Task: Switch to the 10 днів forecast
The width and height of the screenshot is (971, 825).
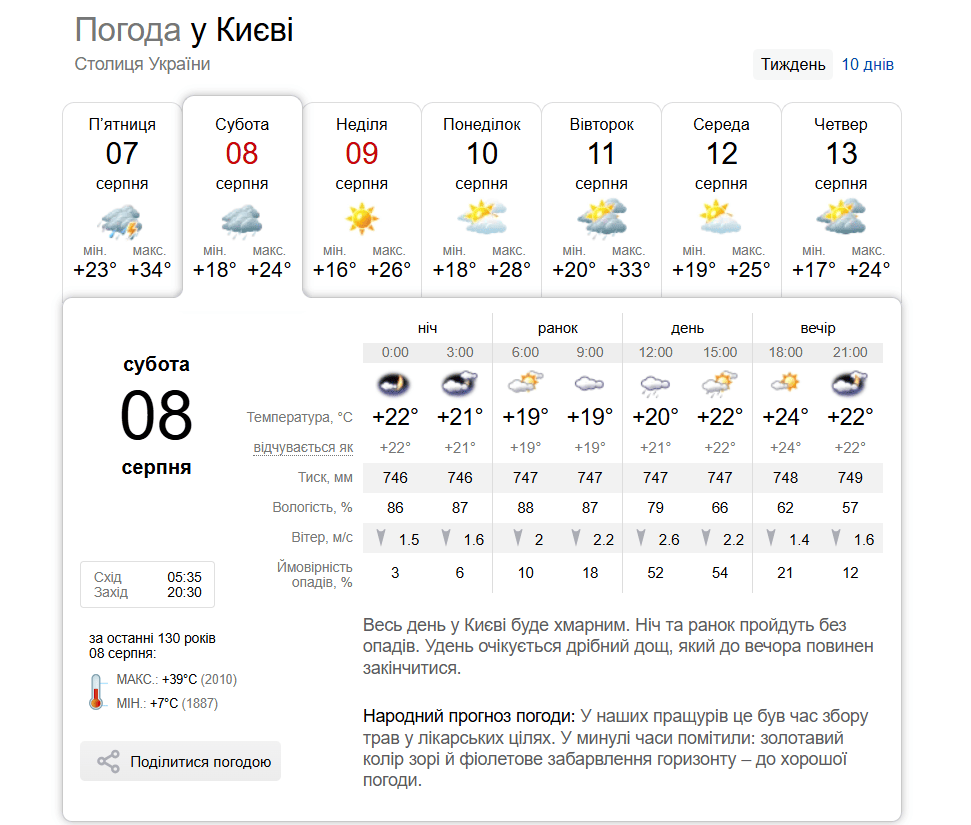Action: coord(867,64)
